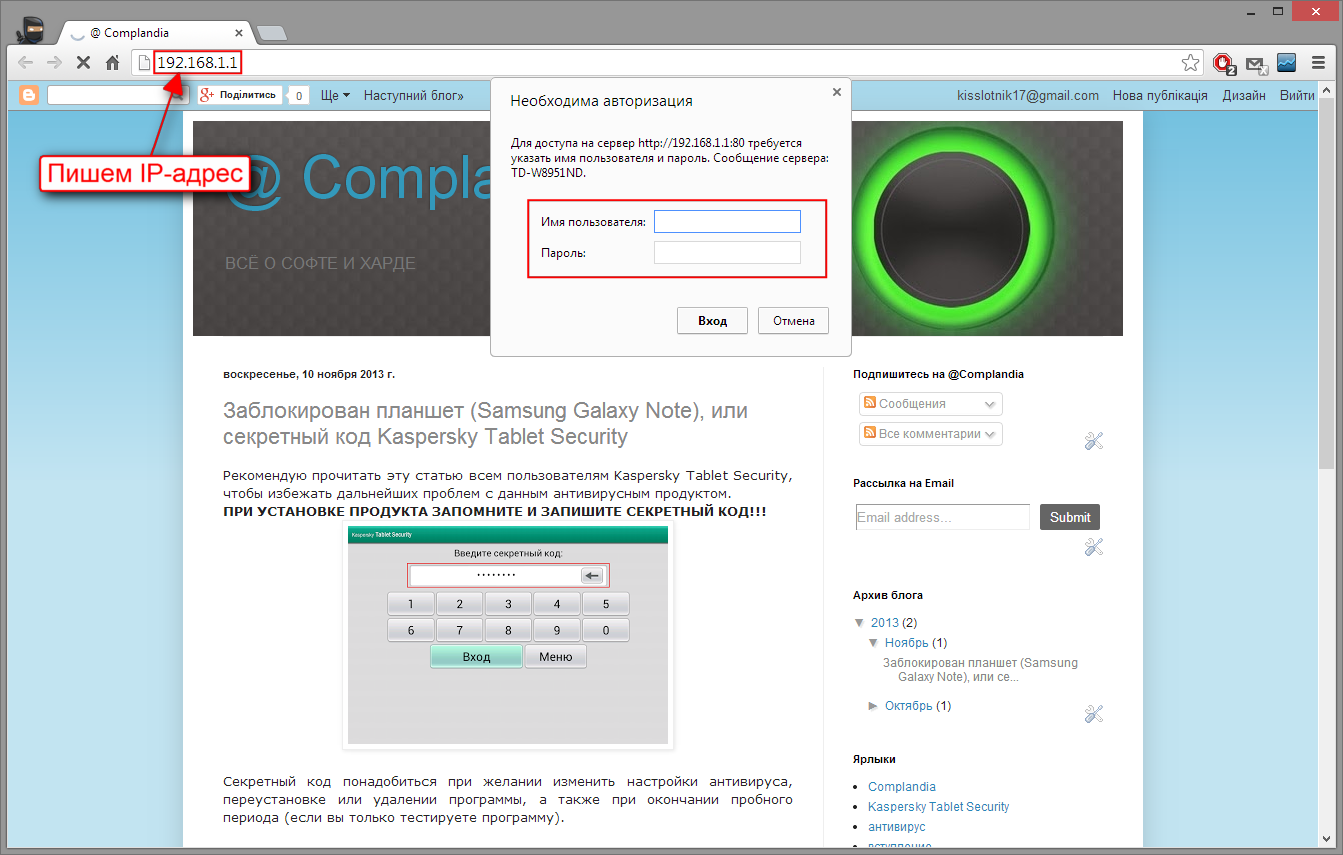Viewport: 1343px width, 855px height.
Task: Open archived post Заблокирован планшет (Samsung link
Action: 981,670
